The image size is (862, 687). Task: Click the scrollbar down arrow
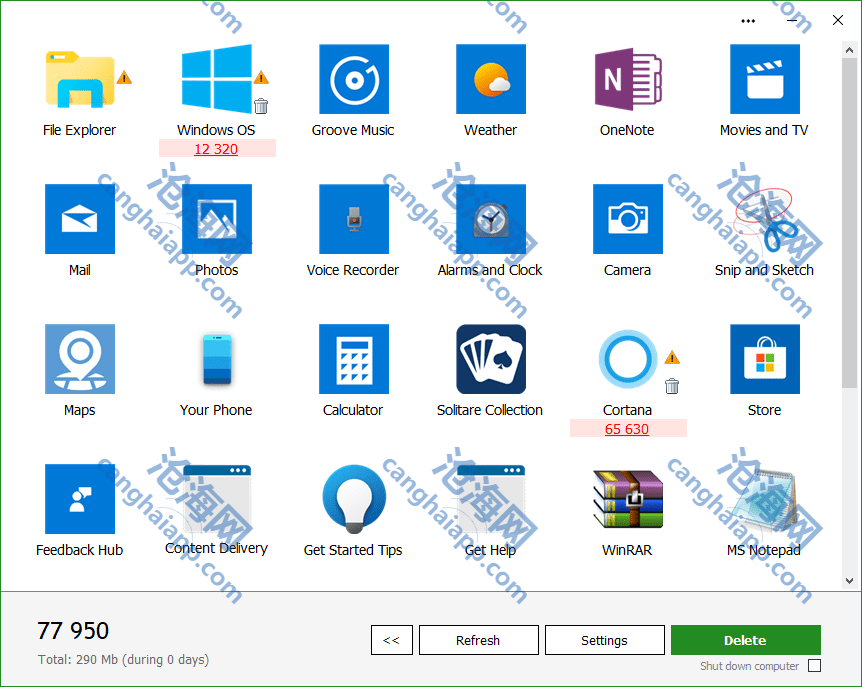850,580
